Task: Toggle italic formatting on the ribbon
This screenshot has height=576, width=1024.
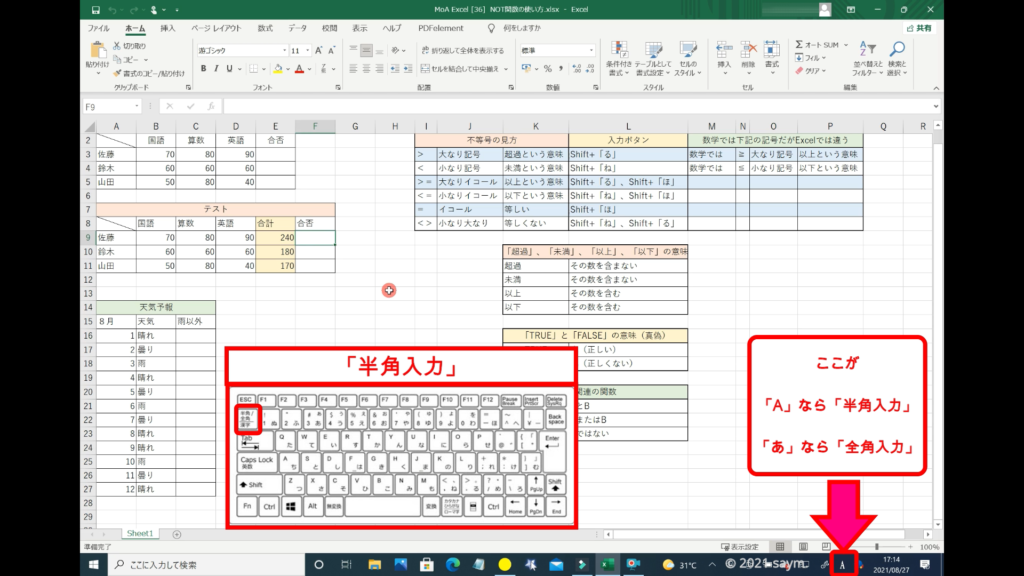Action: point(216,69)
